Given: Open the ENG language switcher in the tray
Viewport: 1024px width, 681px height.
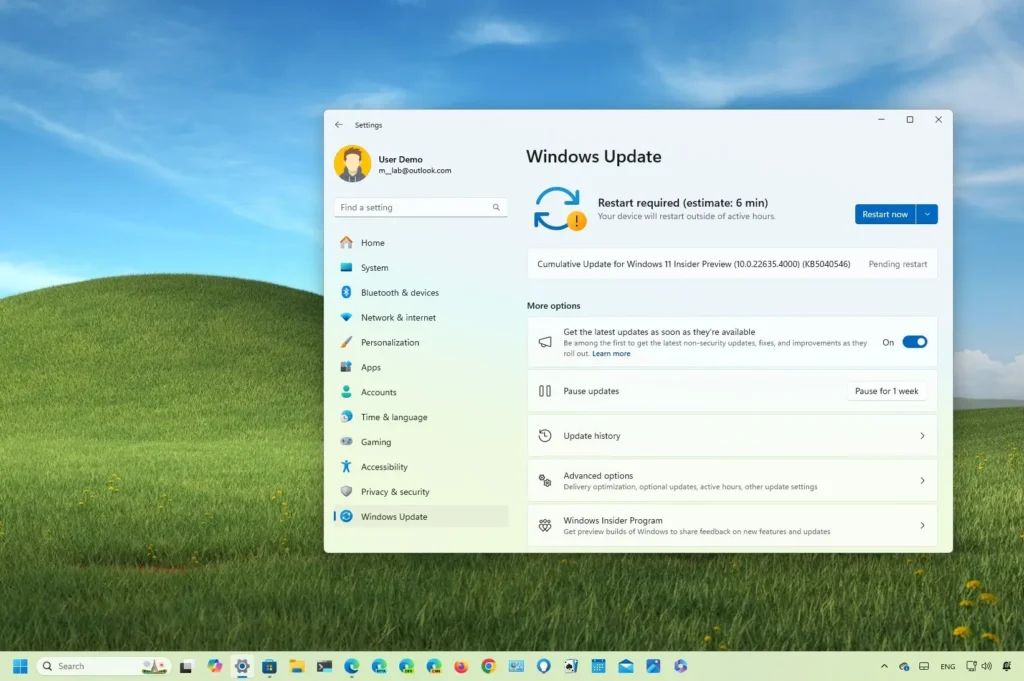Looking at the screenshot, I should click(x=948, y=667).
